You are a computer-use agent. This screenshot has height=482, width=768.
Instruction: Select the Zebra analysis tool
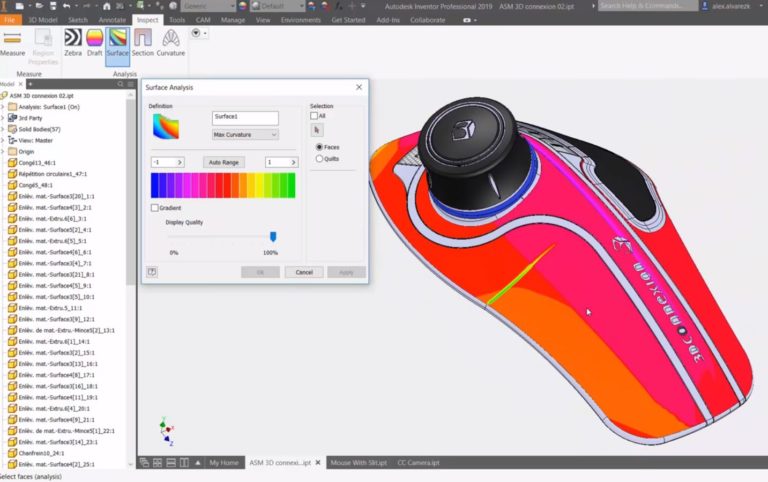73,41
